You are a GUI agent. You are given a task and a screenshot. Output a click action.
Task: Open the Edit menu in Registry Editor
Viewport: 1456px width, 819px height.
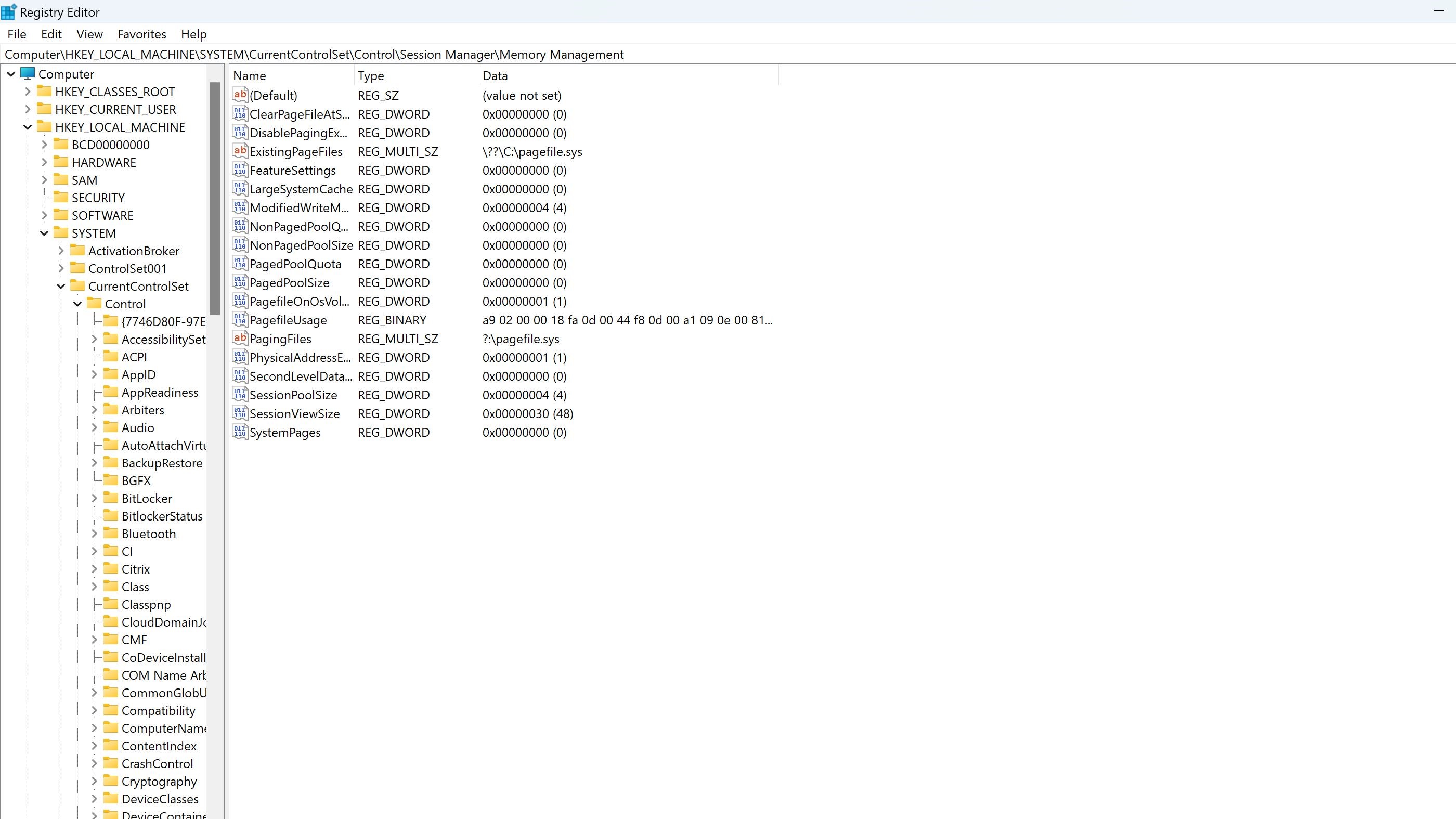(x=51, y=34)
